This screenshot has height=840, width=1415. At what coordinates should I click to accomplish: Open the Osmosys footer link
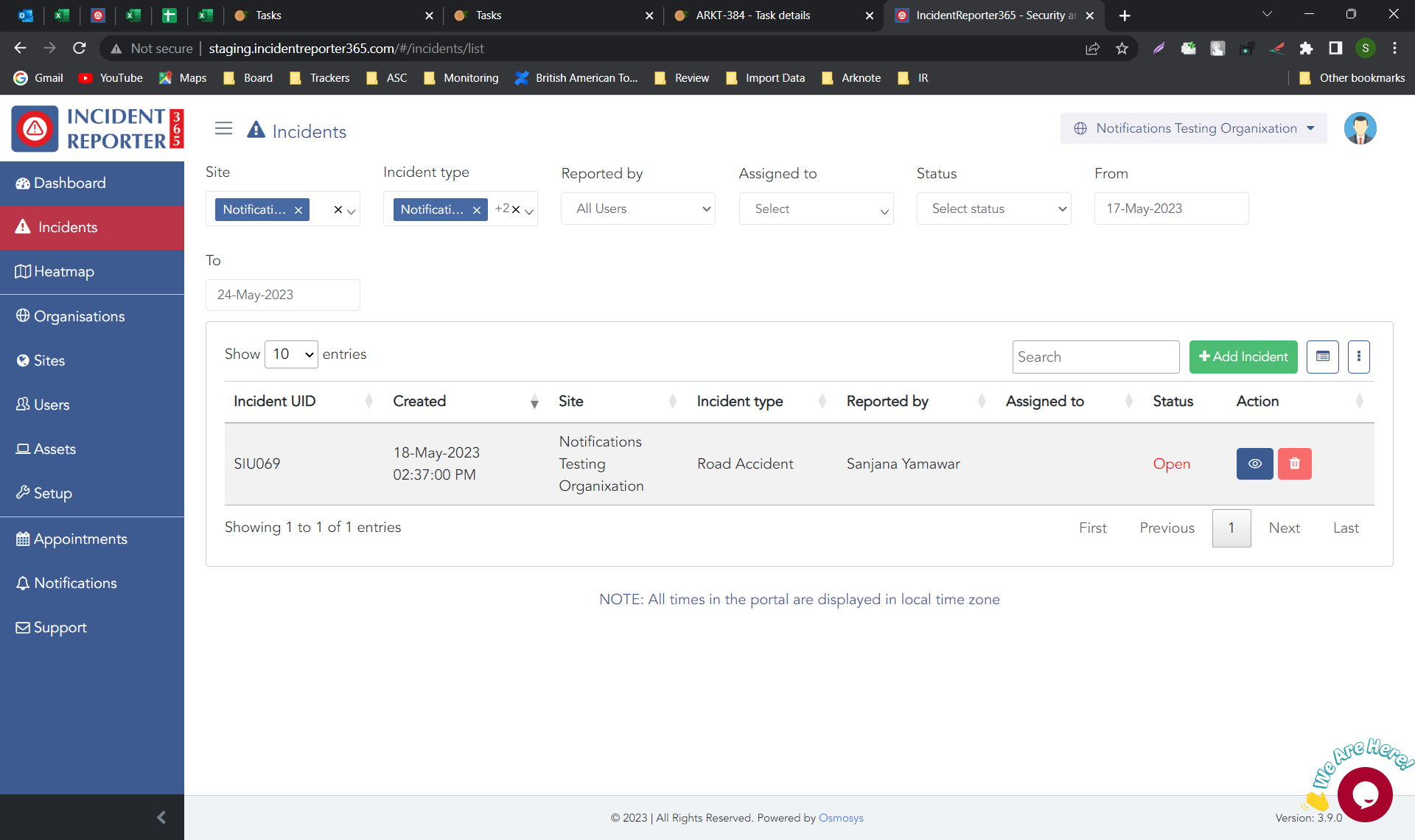pos(841,818)
